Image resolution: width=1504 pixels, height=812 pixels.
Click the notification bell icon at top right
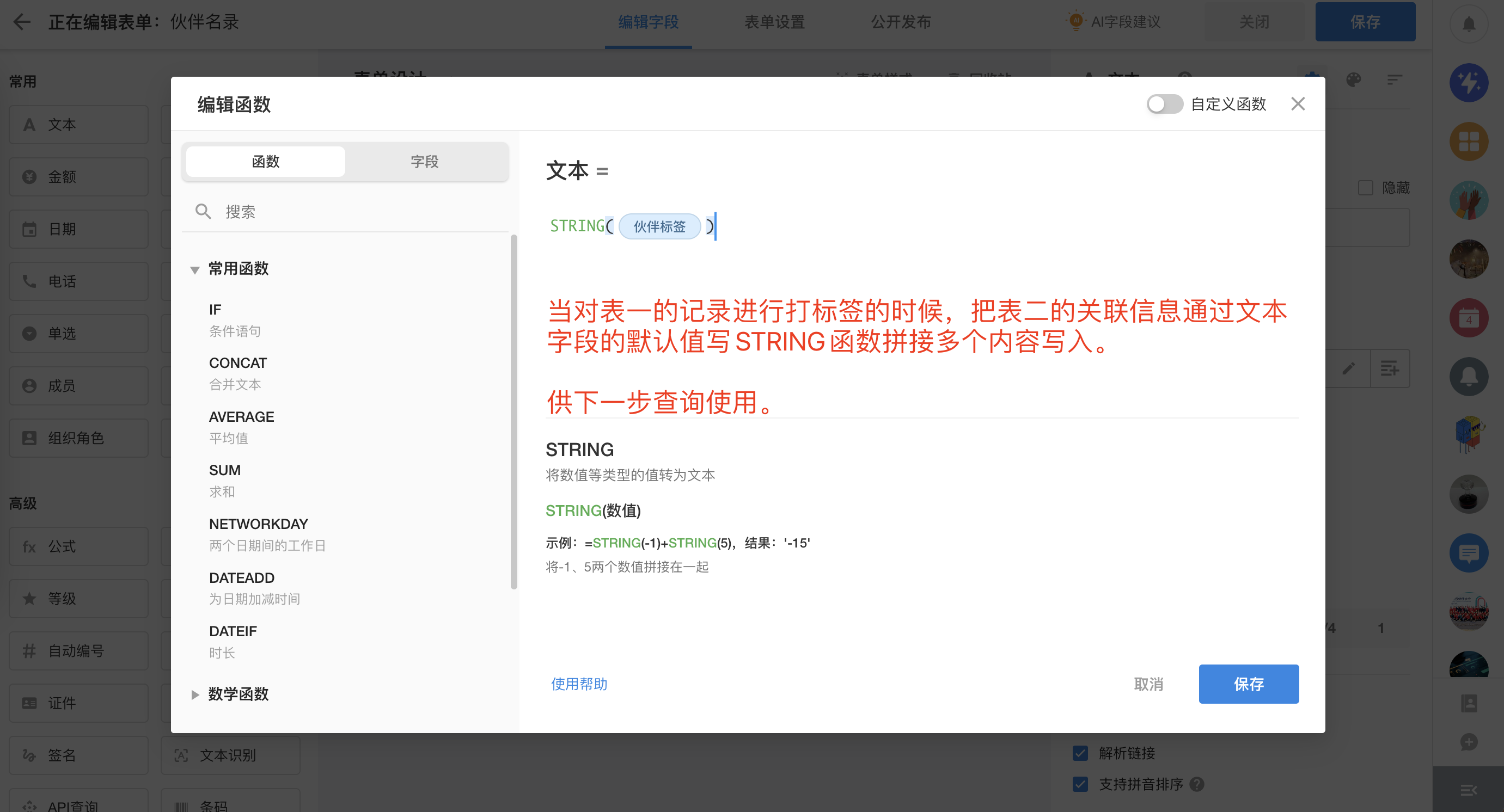coord(1469,24)
